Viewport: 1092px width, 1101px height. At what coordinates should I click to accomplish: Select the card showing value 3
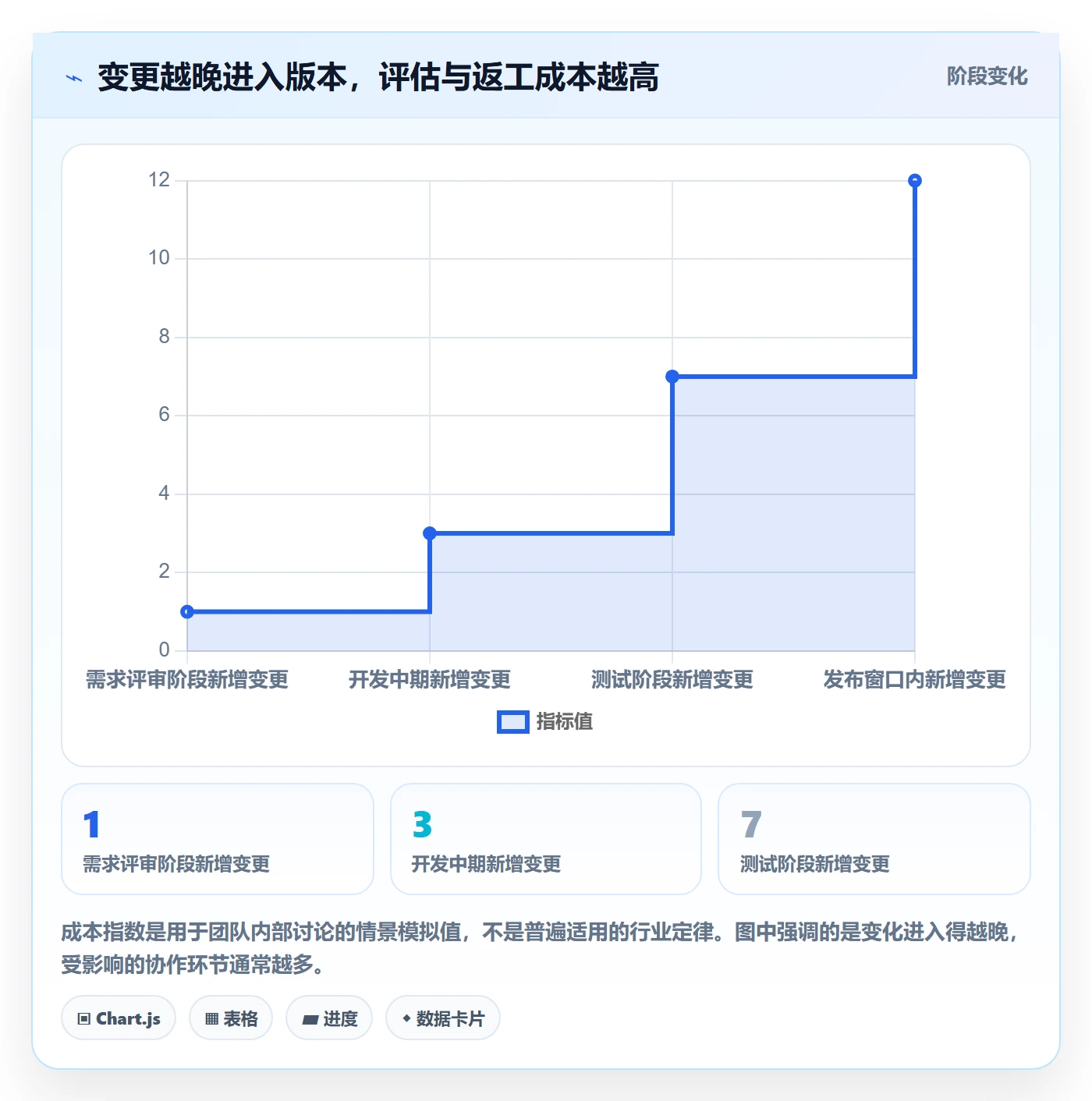546,839
